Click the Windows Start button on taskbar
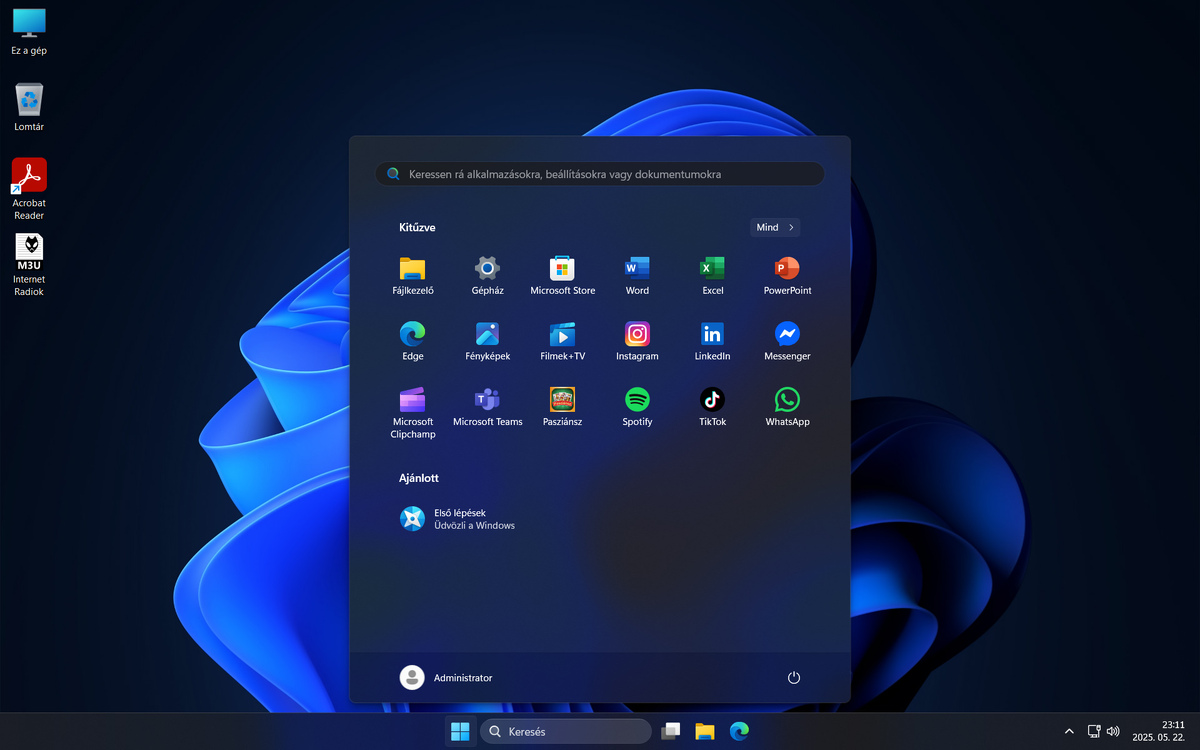1200x750 pixels. (x=460, y=731)
